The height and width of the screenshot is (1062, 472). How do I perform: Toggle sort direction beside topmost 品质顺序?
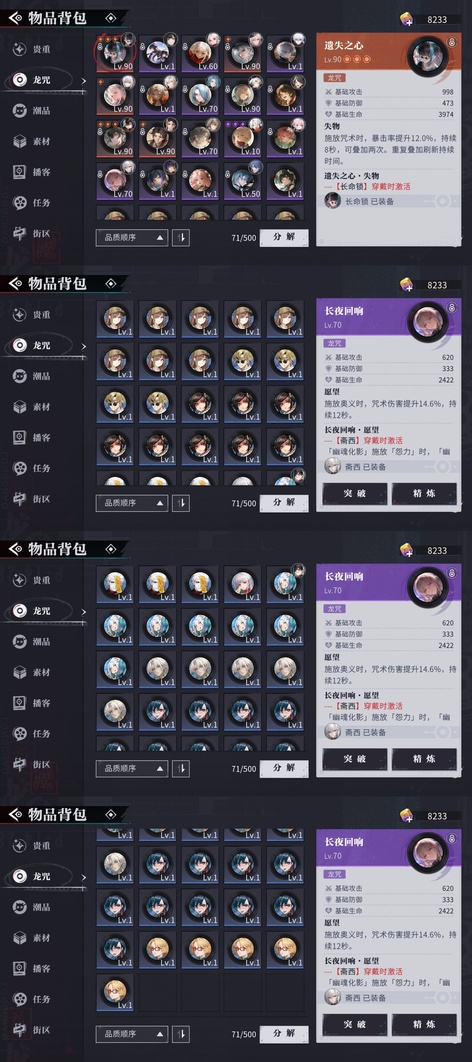click(x=181, y=238)
